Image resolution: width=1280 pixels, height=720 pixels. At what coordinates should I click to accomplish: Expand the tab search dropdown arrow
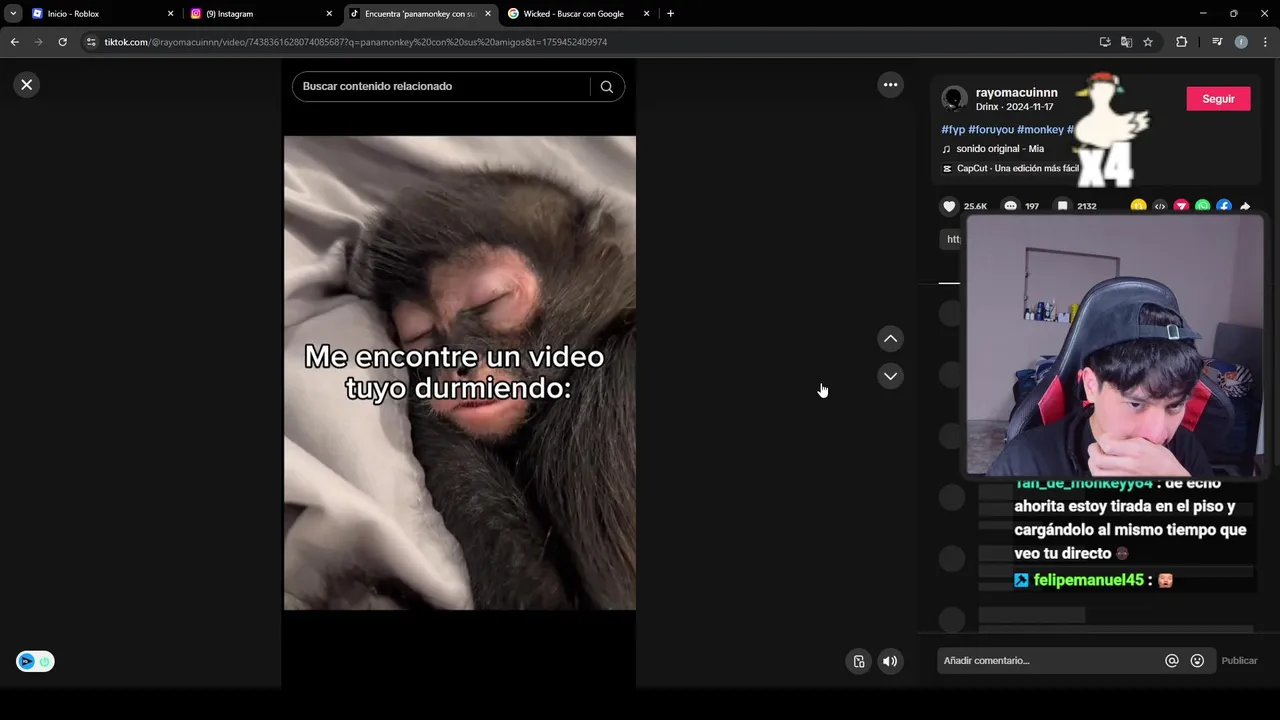click(x=13, y=14)
